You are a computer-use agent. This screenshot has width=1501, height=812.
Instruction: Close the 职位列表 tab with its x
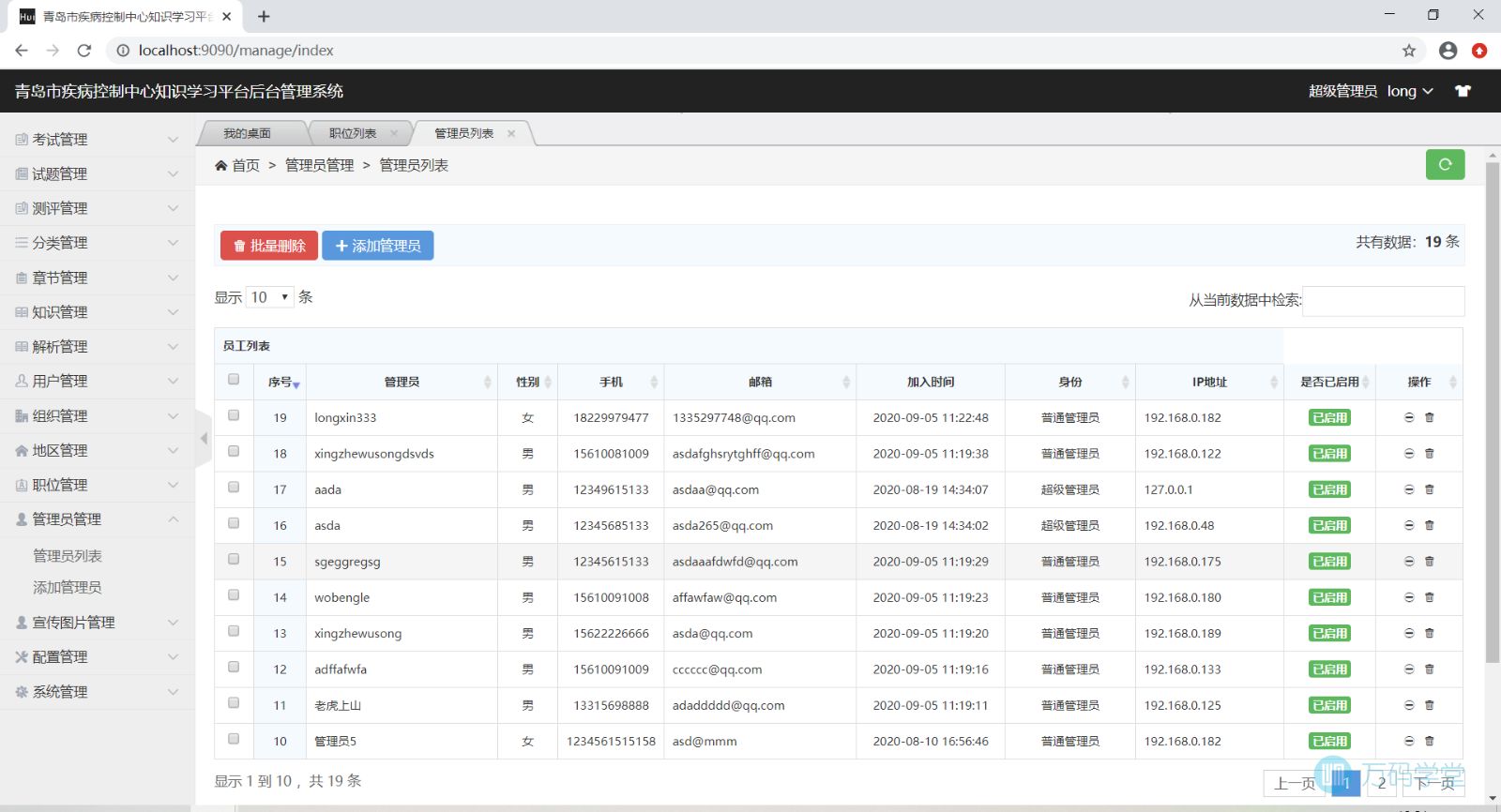[x=394, y=133]
